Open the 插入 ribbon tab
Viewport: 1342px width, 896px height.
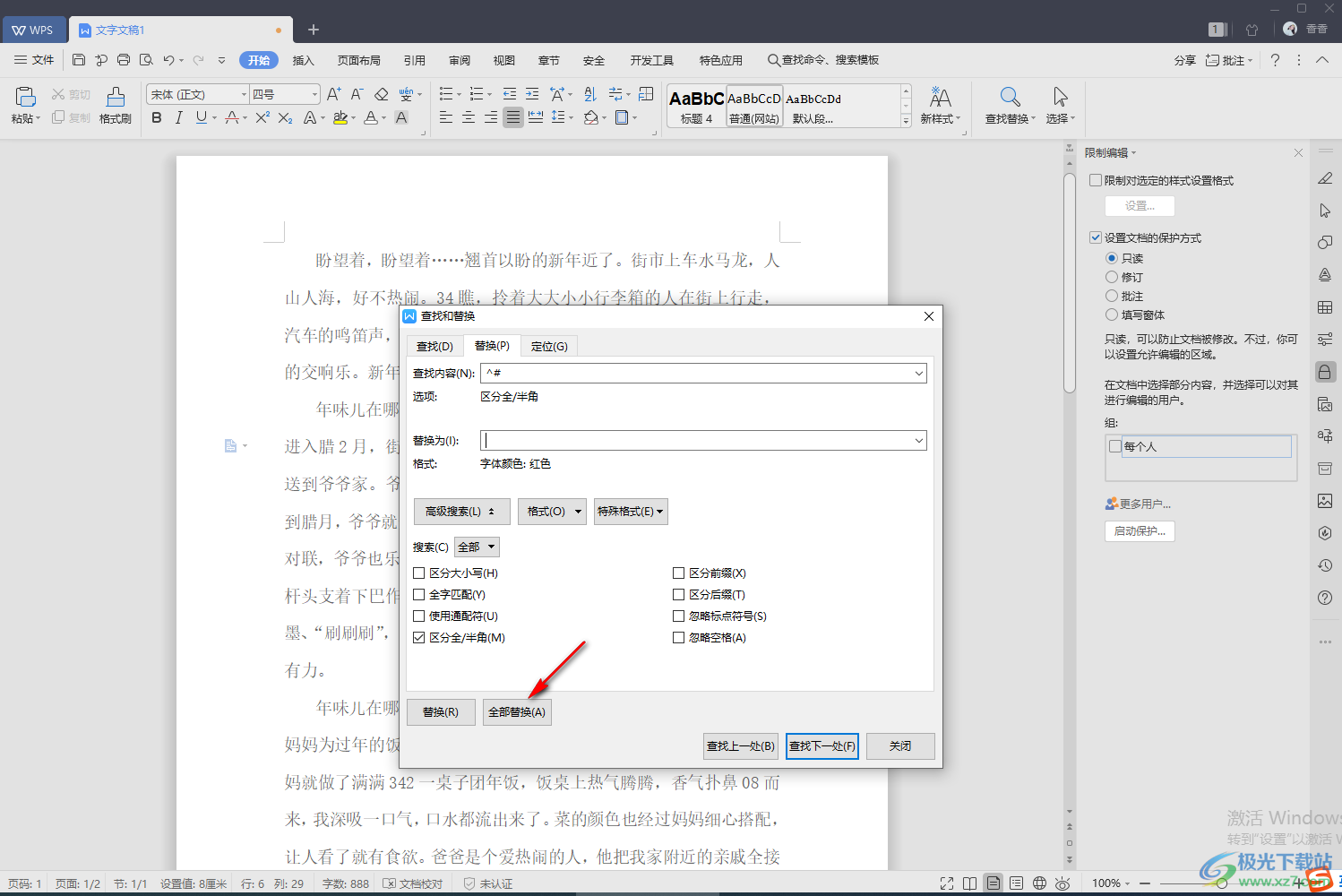304,60
